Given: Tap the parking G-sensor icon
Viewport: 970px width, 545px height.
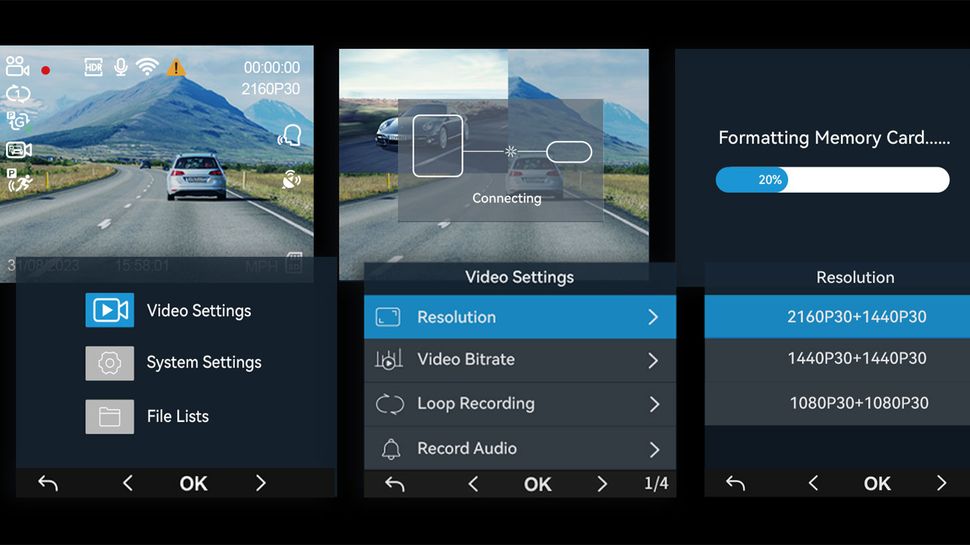Looking at the screenshot, I should tap(18, 121).
